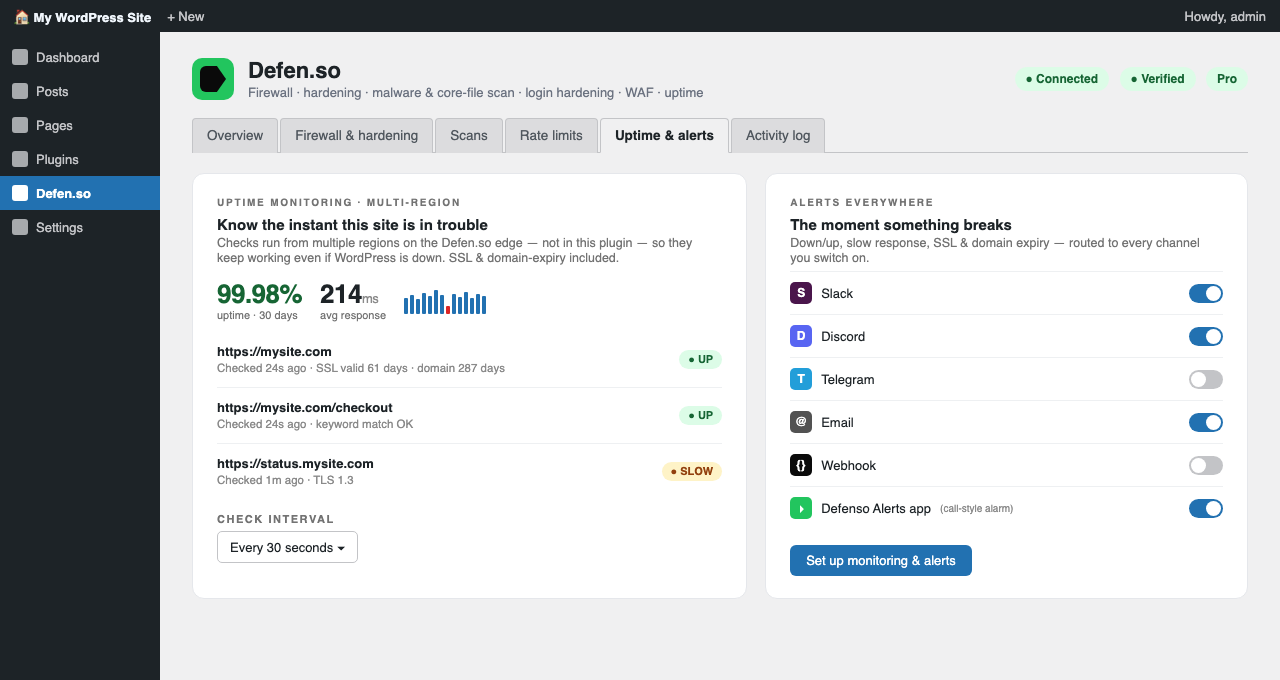Screen dimensions: 1280x680
Task: Click UP badge for https://mysite.com/checkout
Action: coord(700,415)
